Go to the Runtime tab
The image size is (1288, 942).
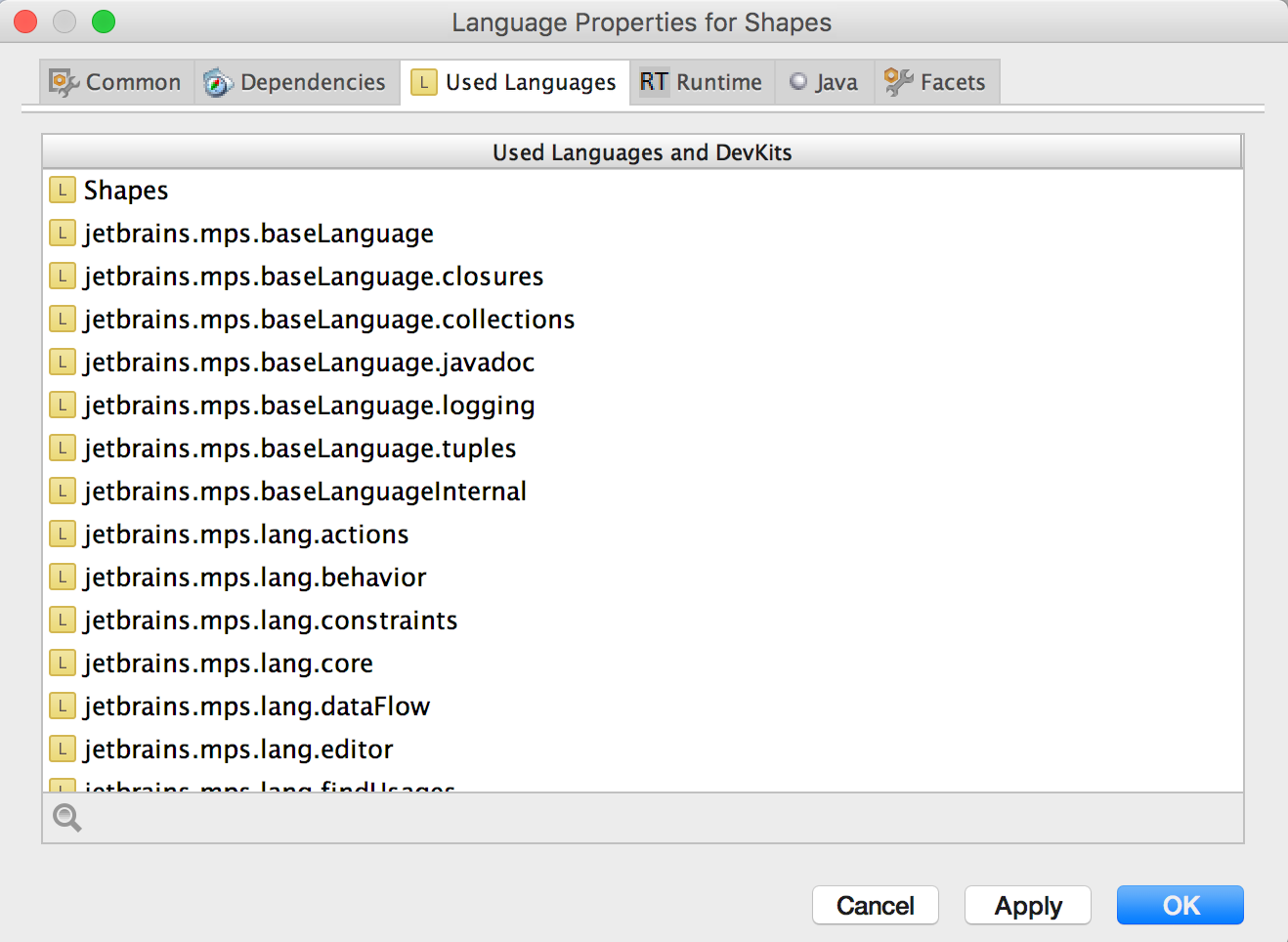coord(702,82)
